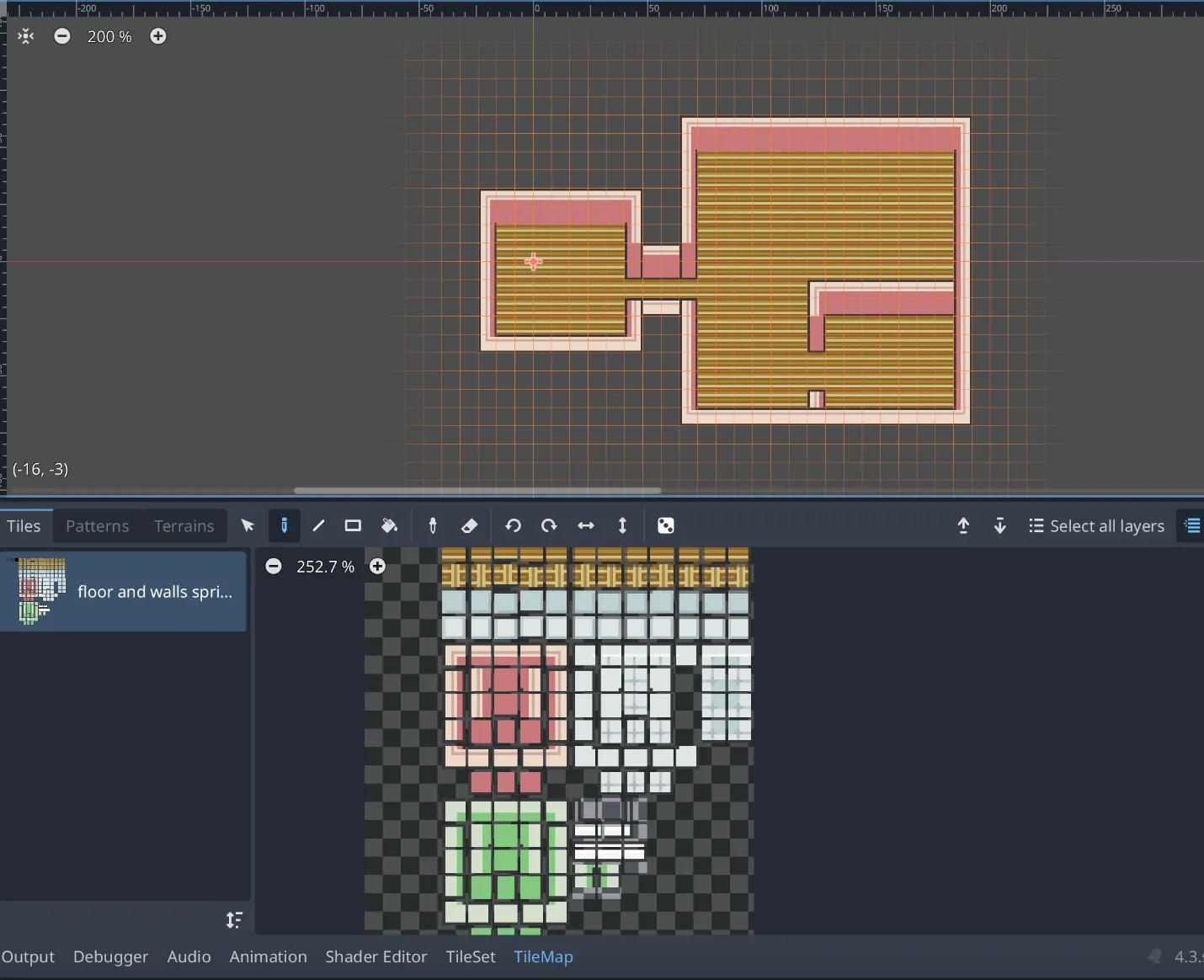This screenshot has width=1204, height=980.
Task: Select the Selection arrow tool
Action: tap(248, 526)
